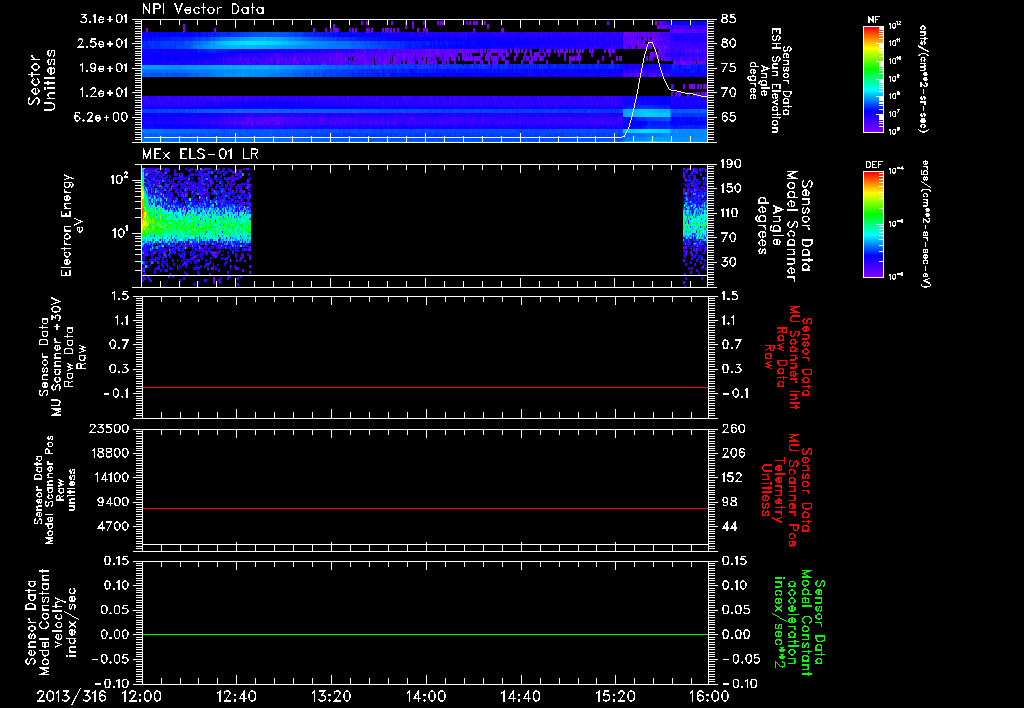Click the '98' telemetry tick label

tap(729, 502)
